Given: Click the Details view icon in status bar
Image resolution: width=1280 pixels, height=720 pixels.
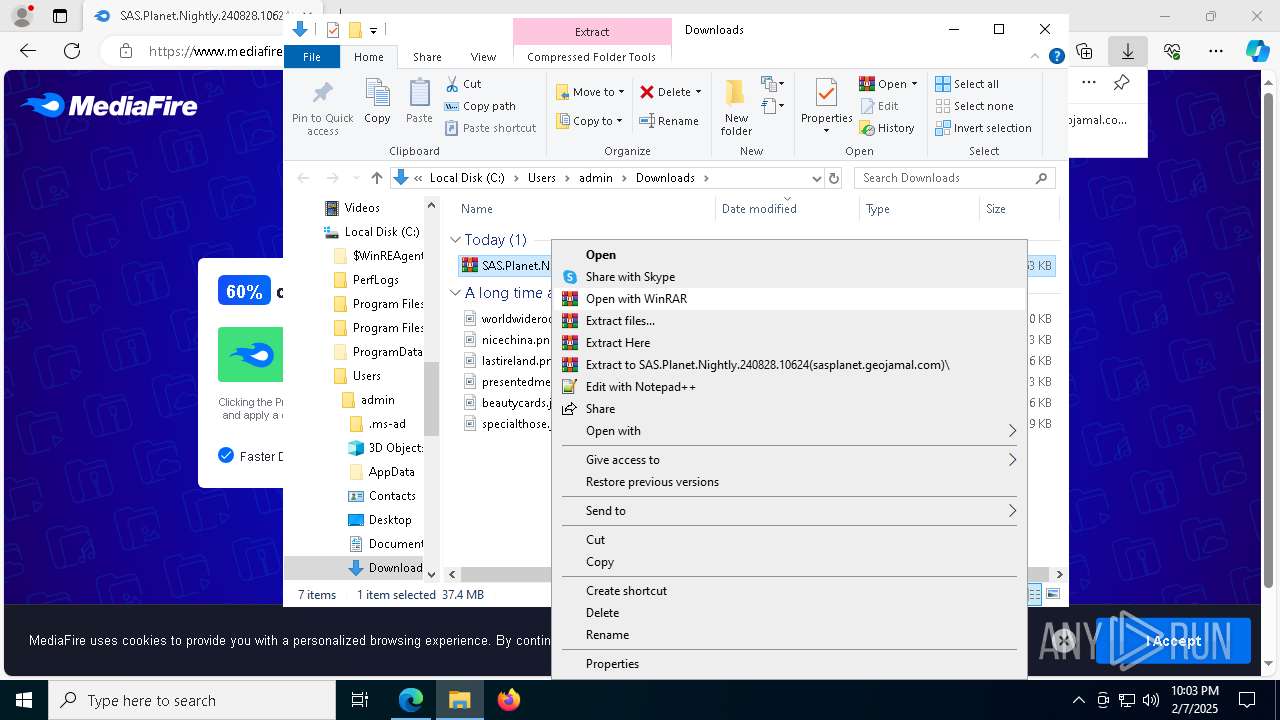Looking at the screenshot, I should [x=1035, y=594].
